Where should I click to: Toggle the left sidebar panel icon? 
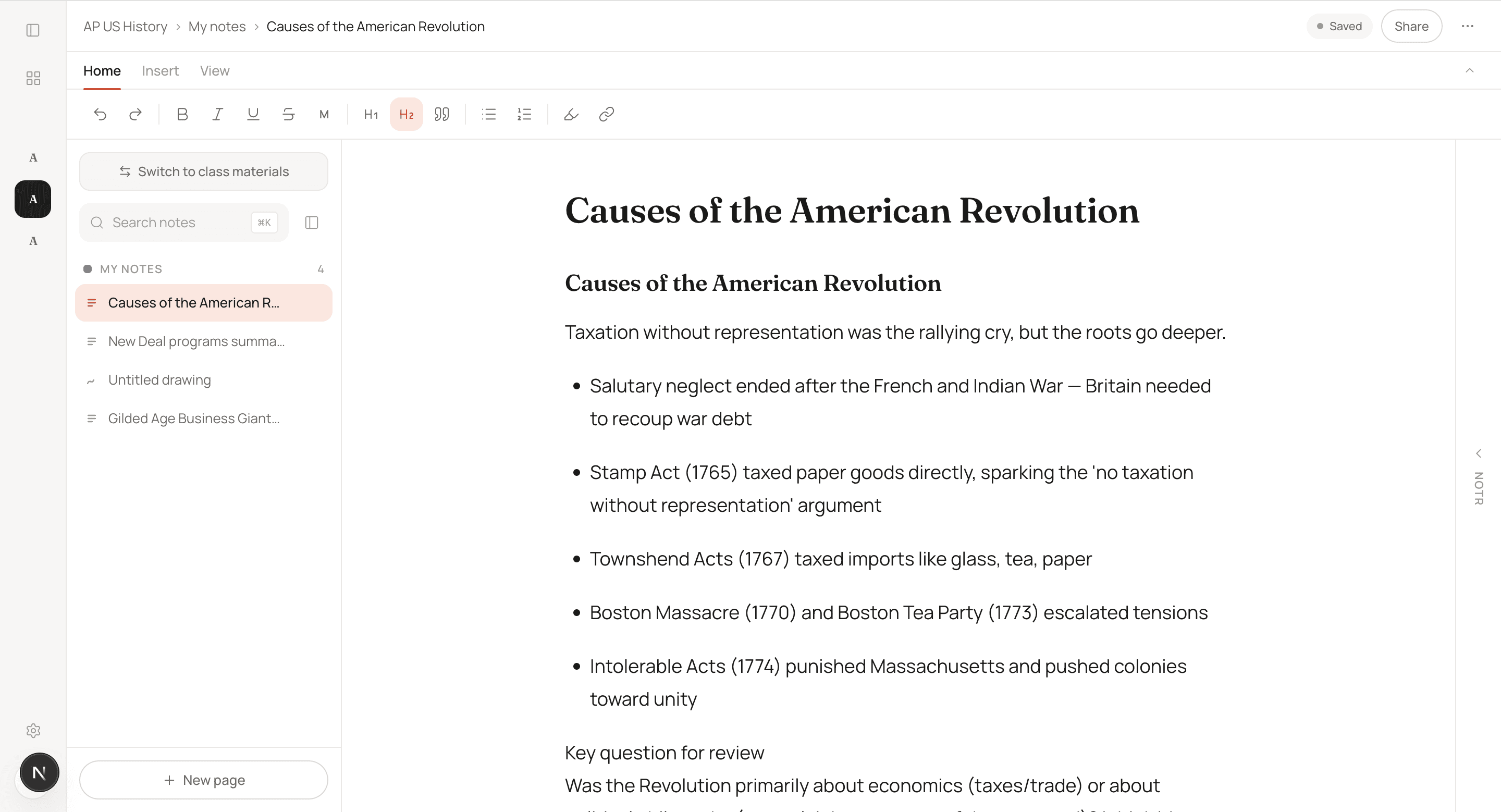pos(33,30)
